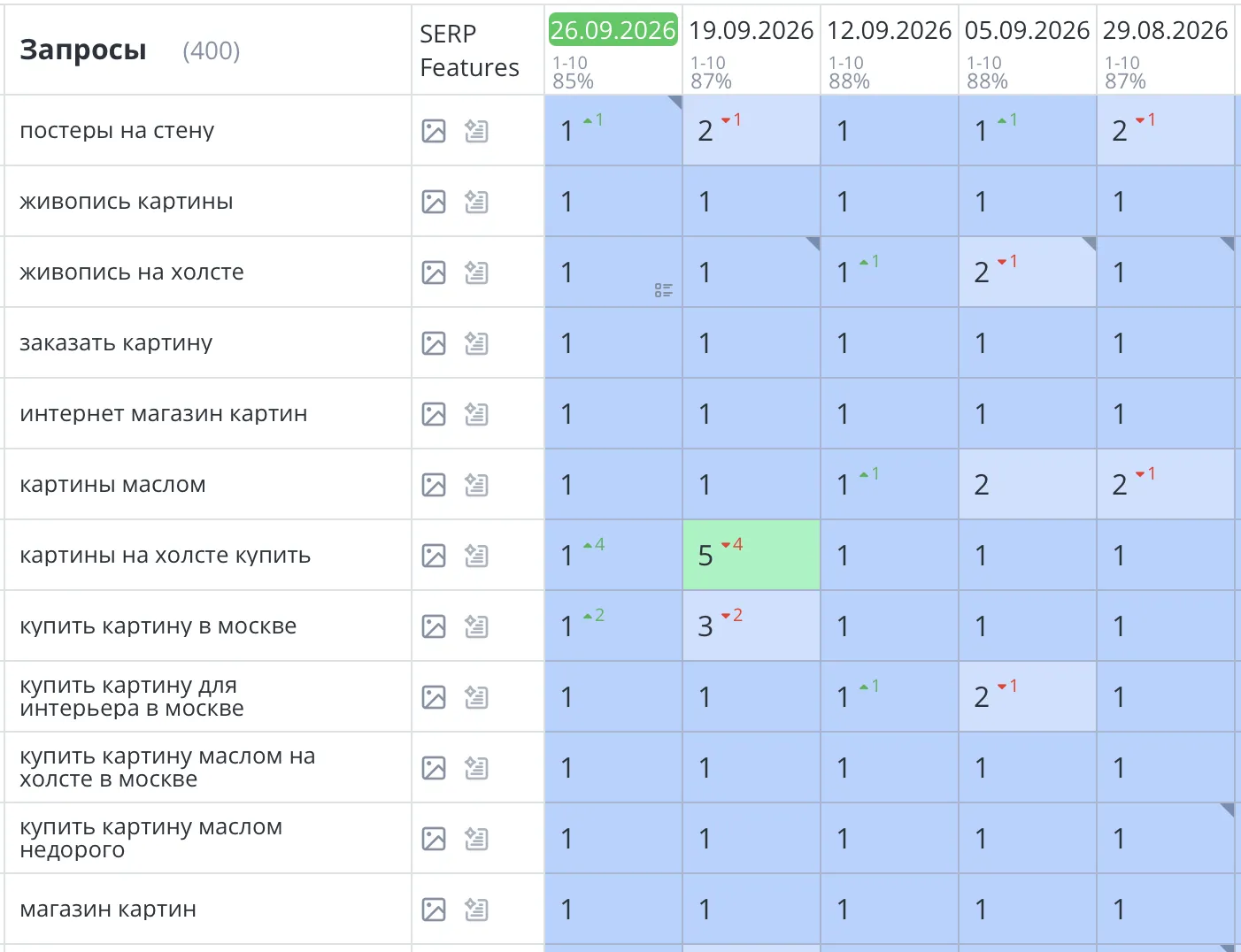Click image SERP icon for «интернет магазин картин»

(x=434, y=414)
